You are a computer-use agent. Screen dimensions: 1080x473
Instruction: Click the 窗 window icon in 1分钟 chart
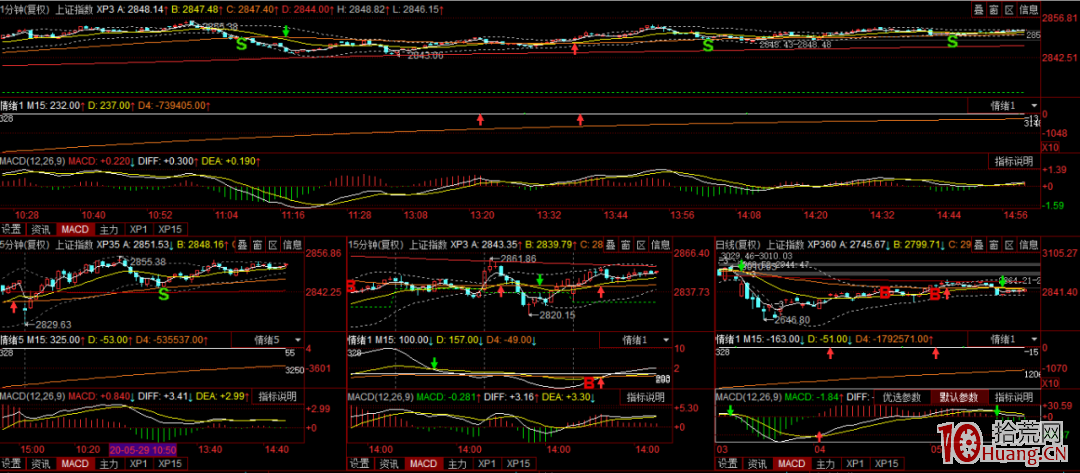[x=995, y=9]
